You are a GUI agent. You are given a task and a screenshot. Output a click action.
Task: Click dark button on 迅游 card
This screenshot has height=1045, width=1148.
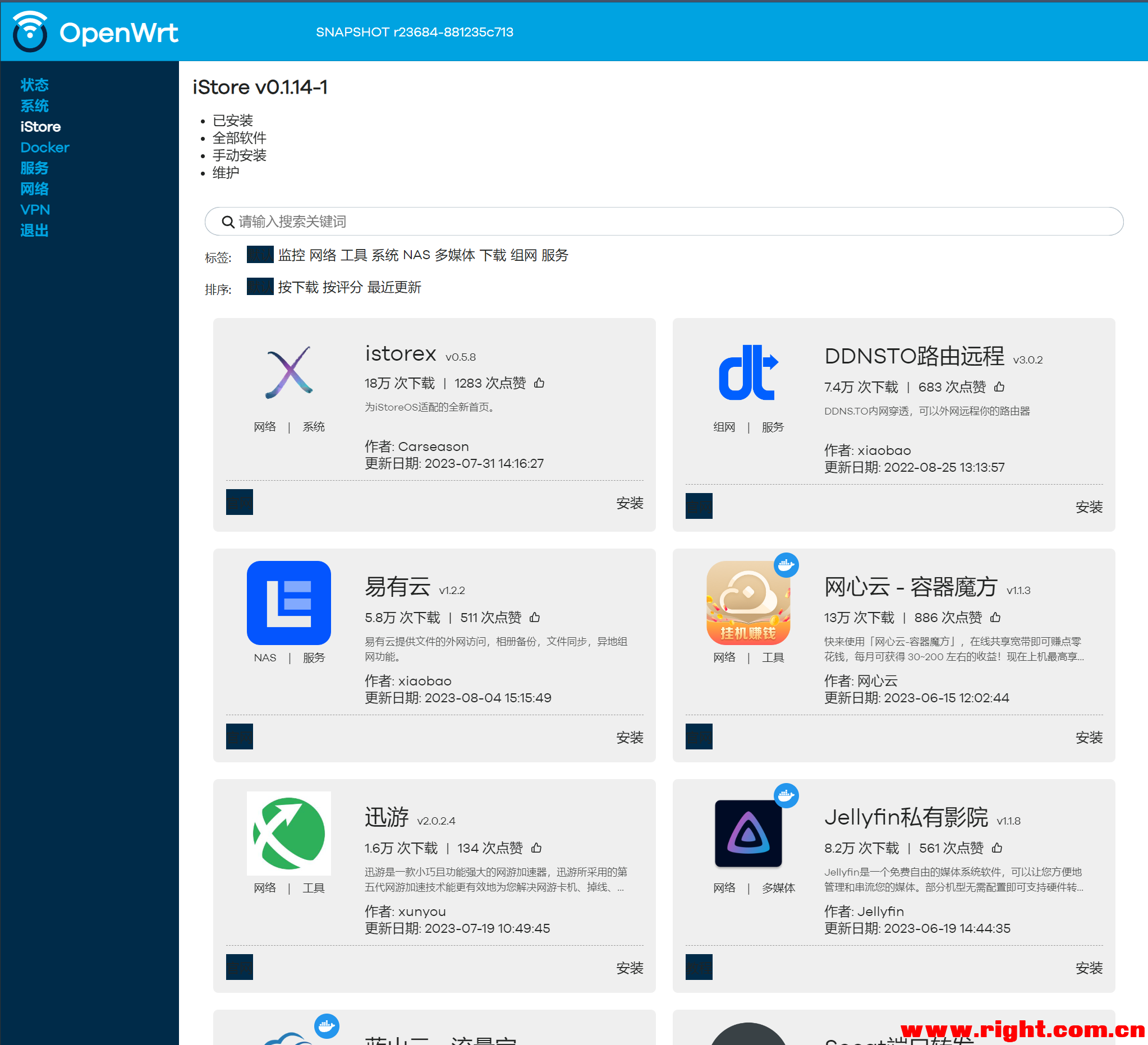point(239,967)
